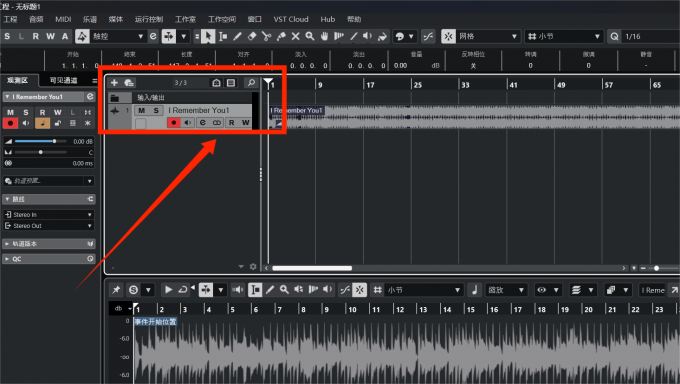Open the MIDI menu
This screenshot has height=384, width=680.
click(x=63, y=19)
